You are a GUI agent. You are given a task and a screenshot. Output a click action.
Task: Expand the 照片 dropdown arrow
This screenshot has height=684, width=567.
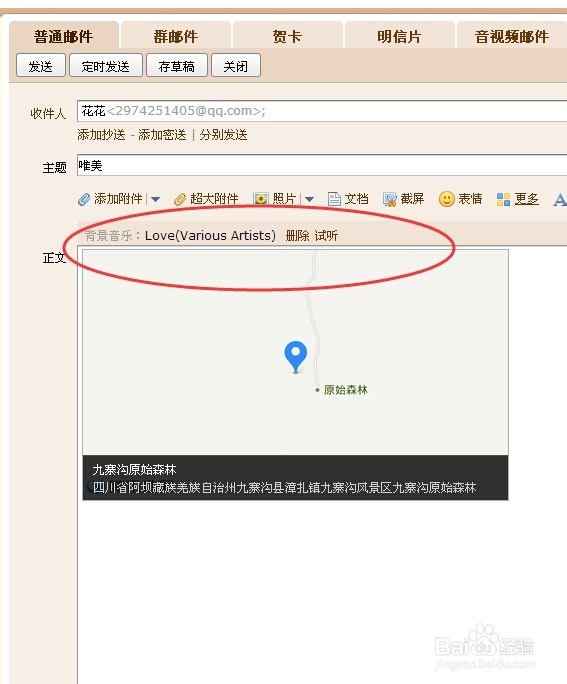tap(309, 200)
